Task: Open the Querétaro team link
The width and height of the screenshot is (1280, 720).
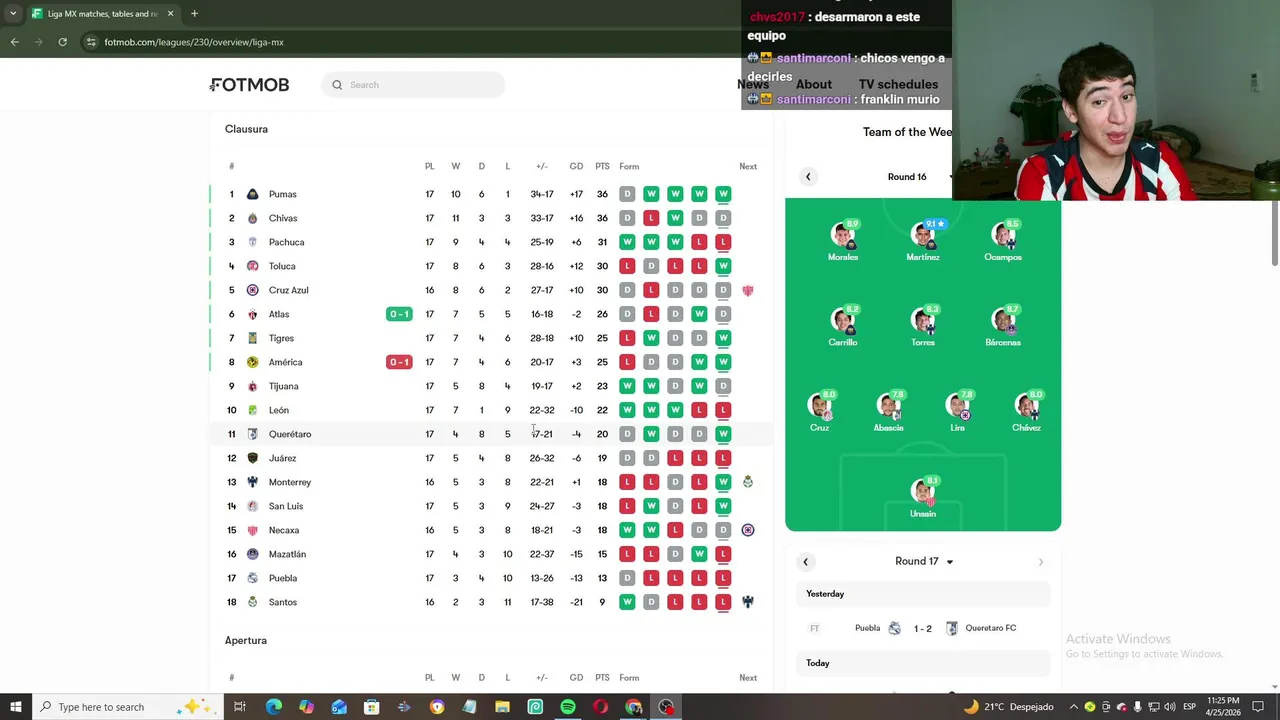Action: tap(290, 434)
